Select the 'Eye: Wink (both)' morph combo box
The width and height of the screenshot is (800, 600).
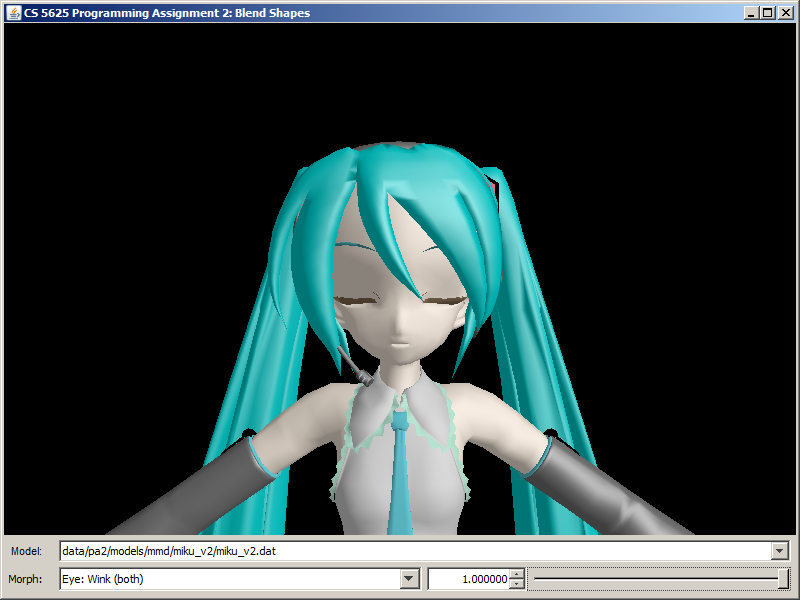pyautogui.click(x=230, y=579)
